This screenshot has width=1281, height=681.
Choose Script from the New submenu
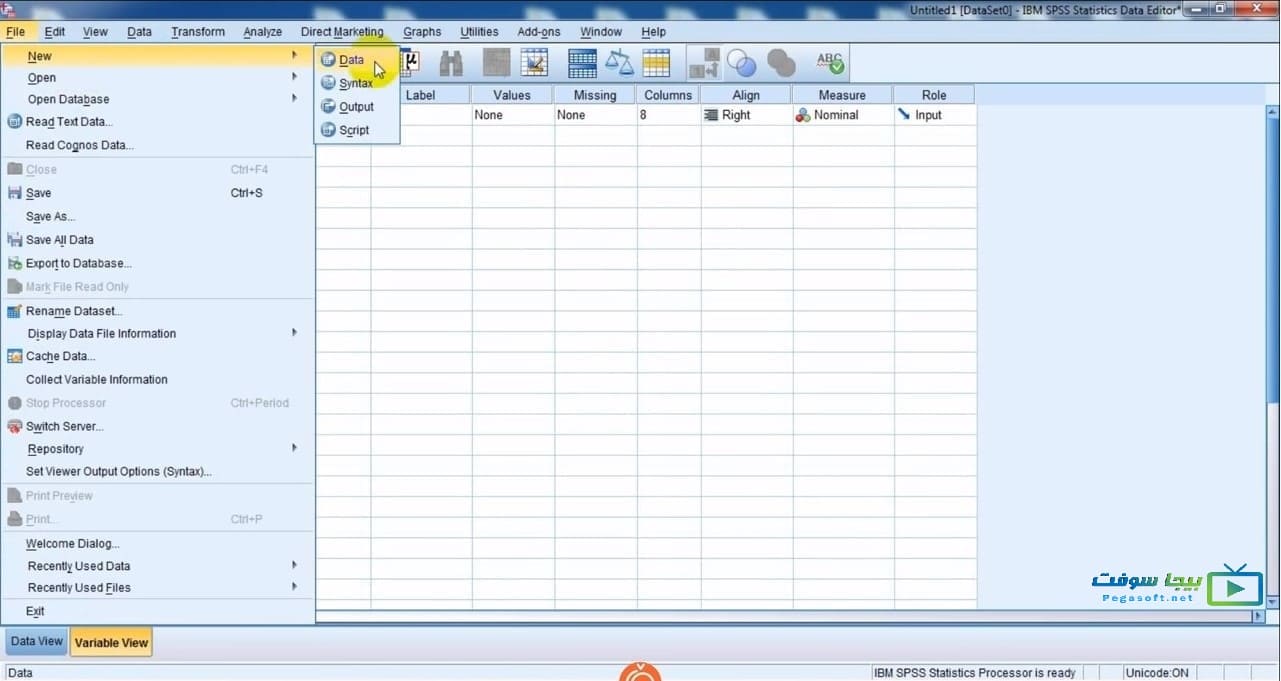click(356, 130)
